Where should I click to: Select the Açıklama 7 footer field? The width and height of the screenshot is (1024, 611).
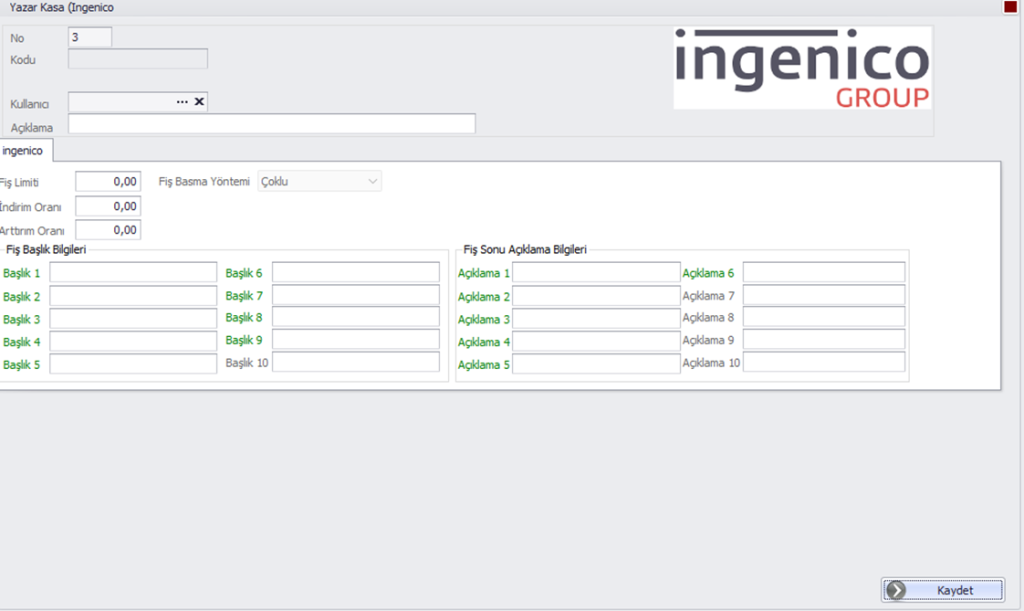click(824, 295)
